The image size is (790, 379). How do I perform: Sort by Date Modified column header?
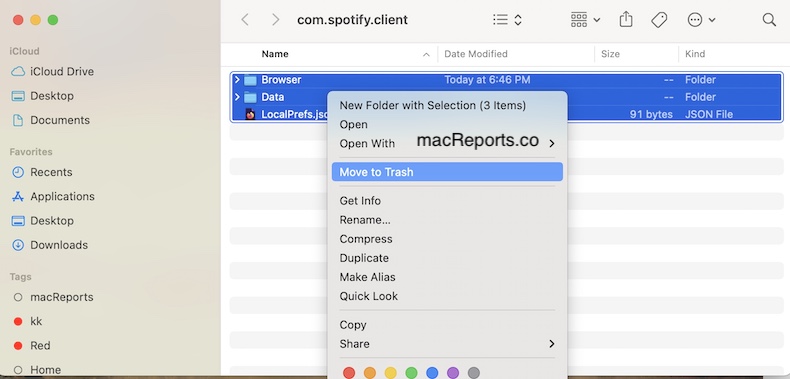[476, 54]
